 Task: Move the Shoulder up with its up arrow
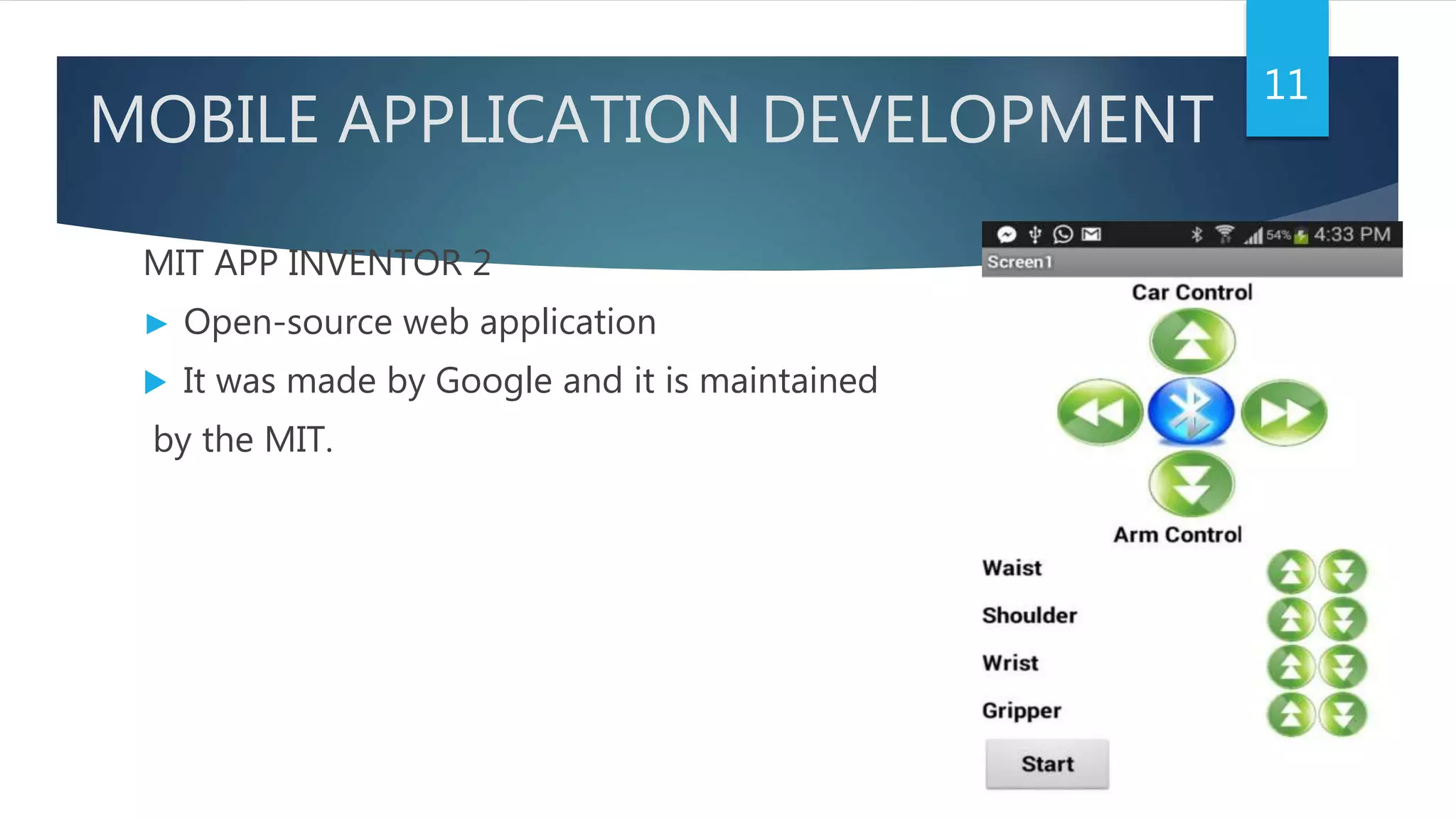(1291, 619)
